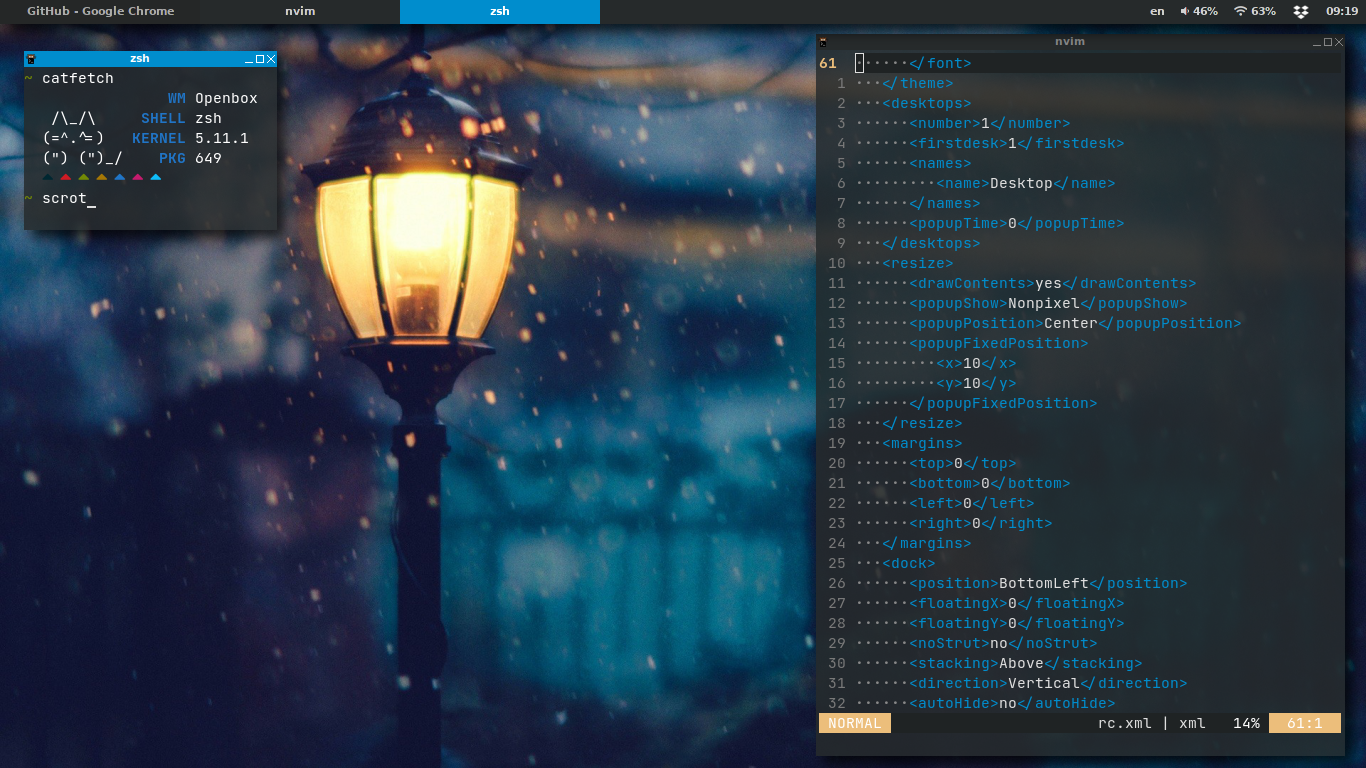Screen dimensions: 1366x768
Task: Click the NORMAL mode indicator in statusline
Action: (x=854, y=723)
